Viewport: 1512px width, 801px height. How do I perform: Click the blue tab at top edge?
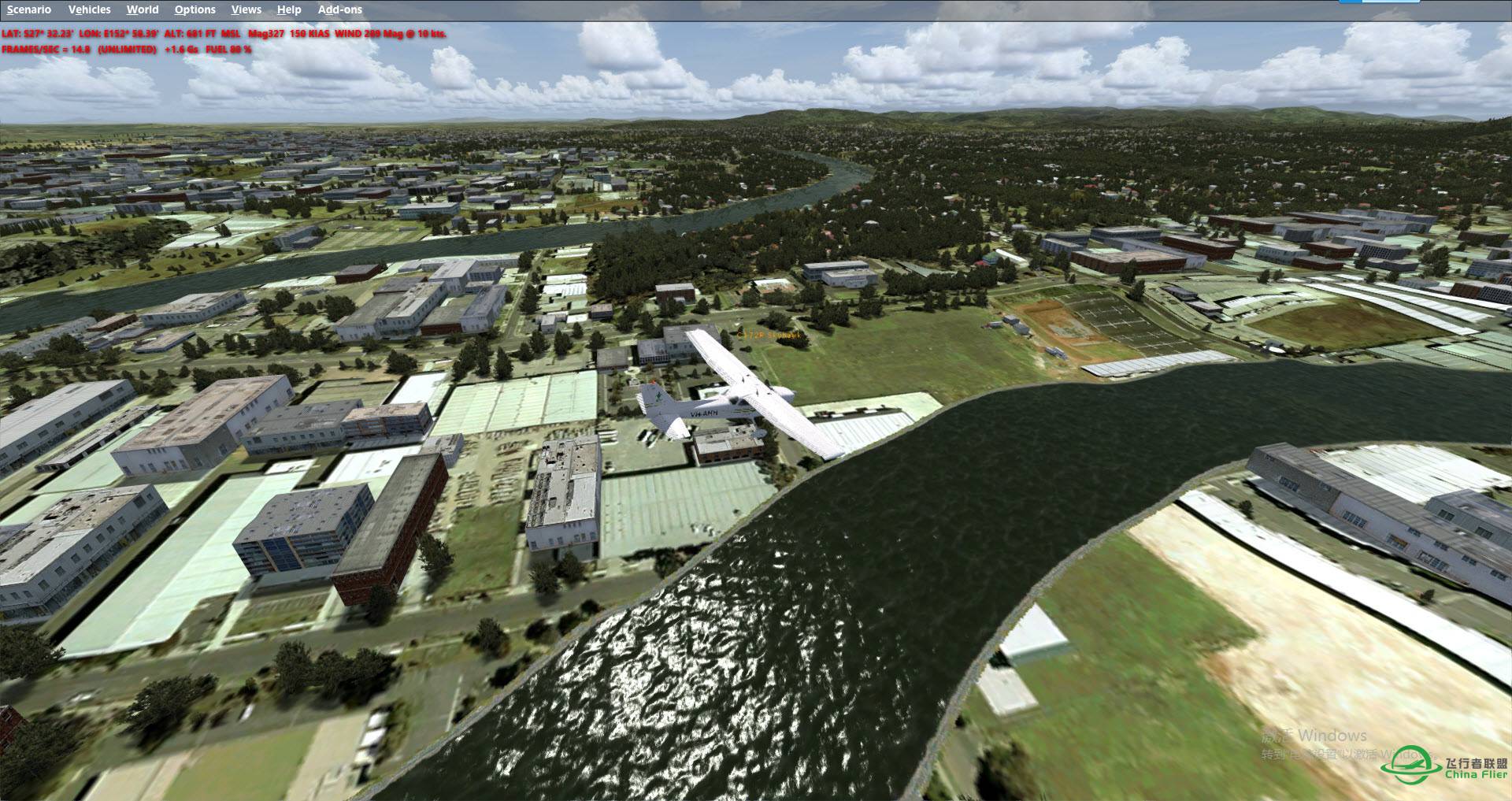(x=1379, y=2)
